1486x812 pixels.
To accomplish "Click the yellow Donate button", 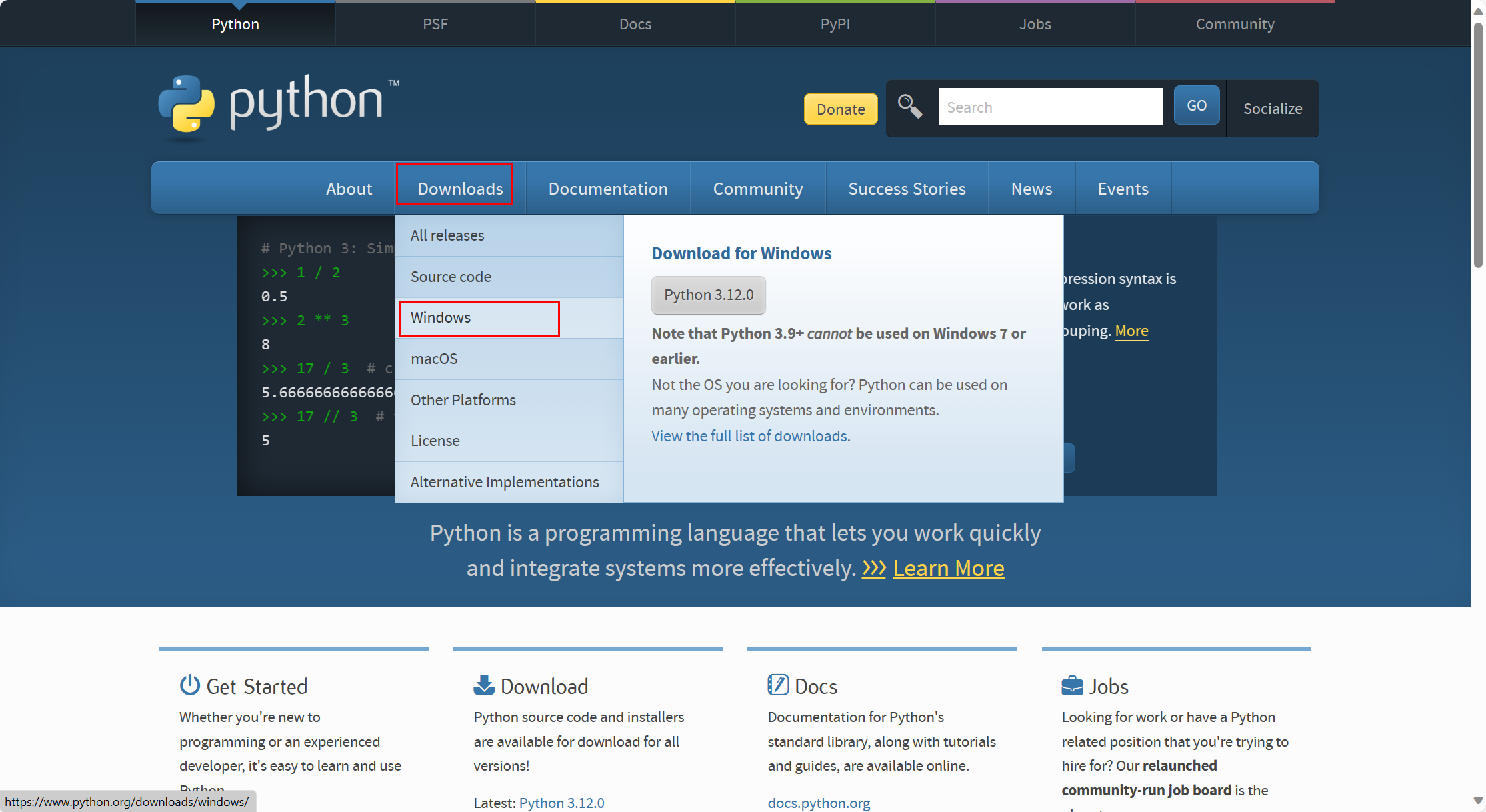I will tap(841, 109).
